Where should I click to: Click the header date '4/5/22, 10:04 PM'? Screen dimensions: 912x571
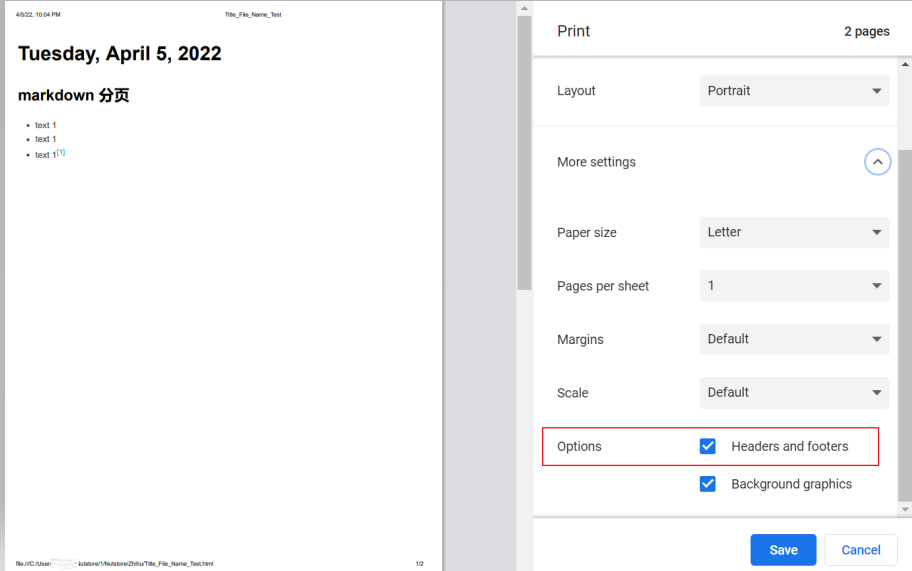[x=38, y=15]
